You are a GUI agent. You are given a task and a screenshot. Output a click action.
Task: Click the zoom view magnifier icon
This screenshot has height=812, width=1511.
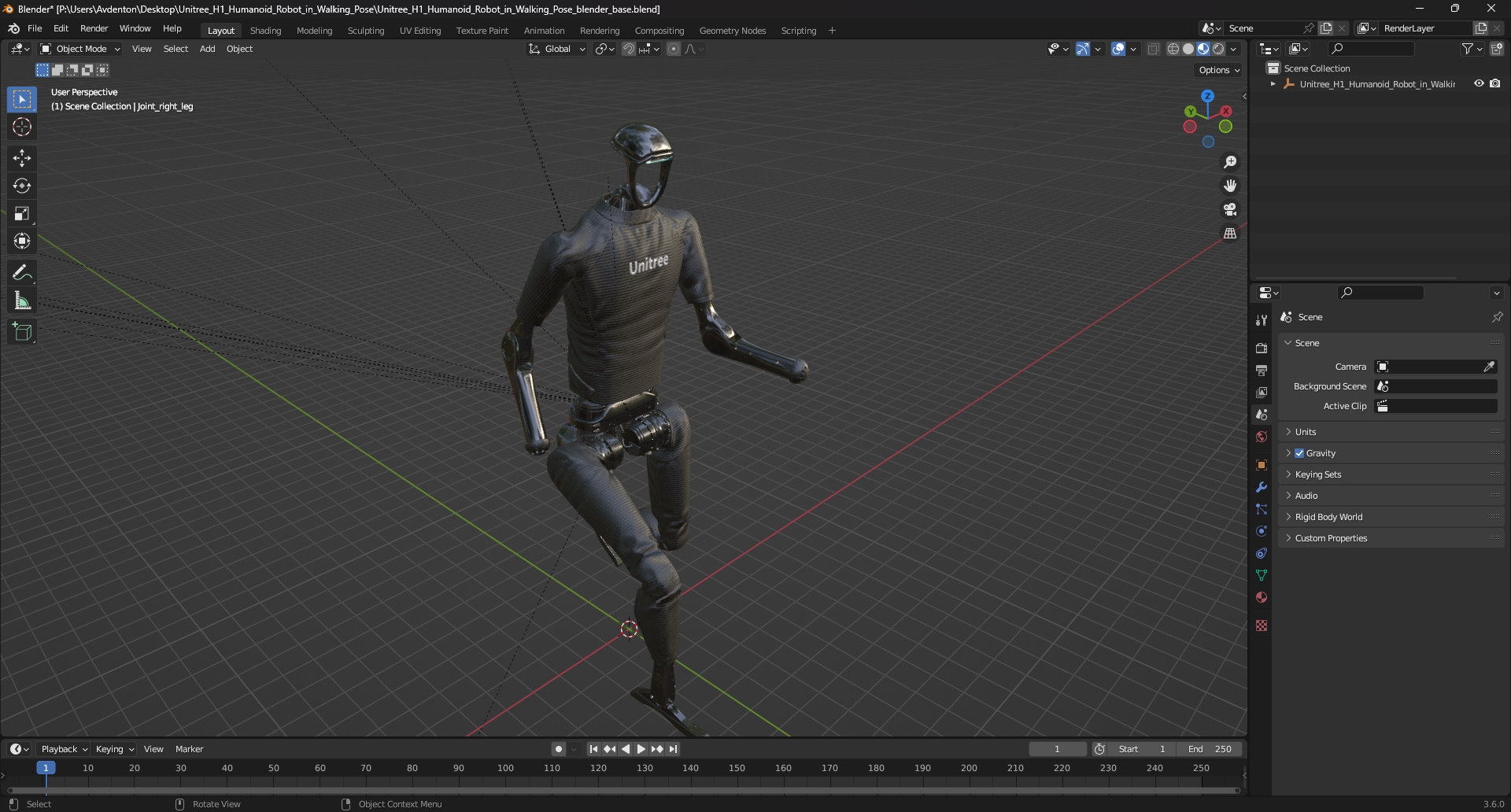(x=1230, y=162)
